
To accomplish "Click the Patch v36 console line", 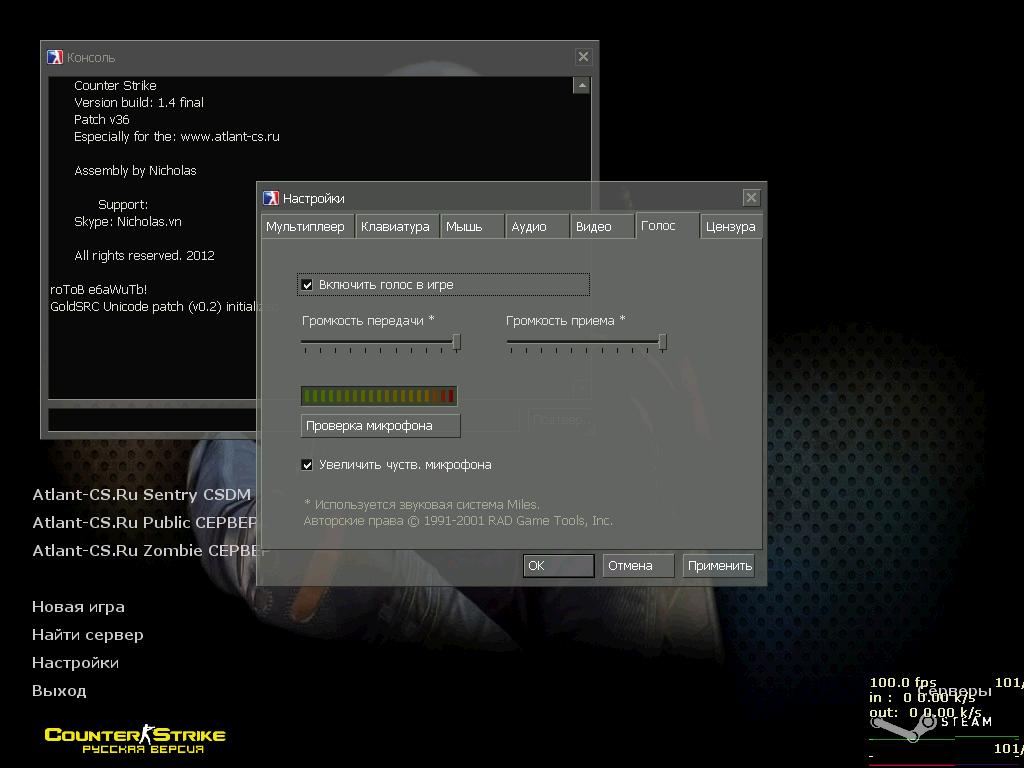I will tap(101, 120).
